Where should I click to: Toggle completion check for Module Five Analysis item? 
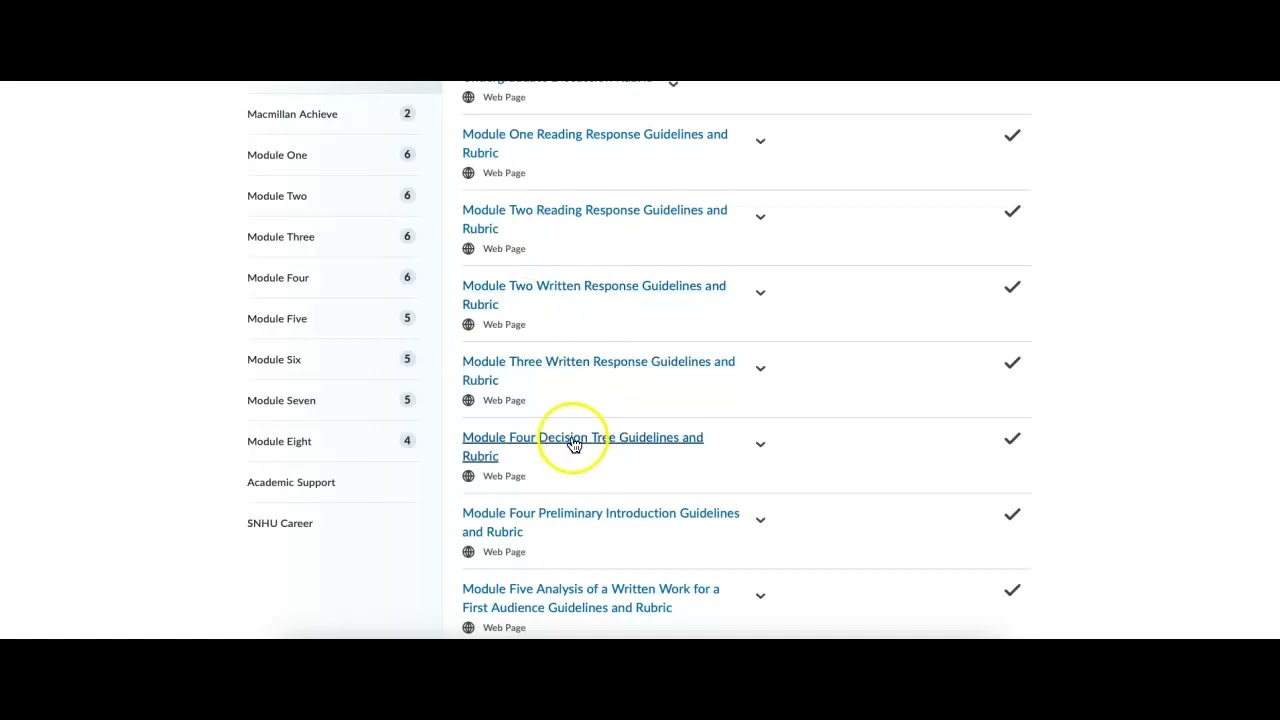click(1012, 590)
